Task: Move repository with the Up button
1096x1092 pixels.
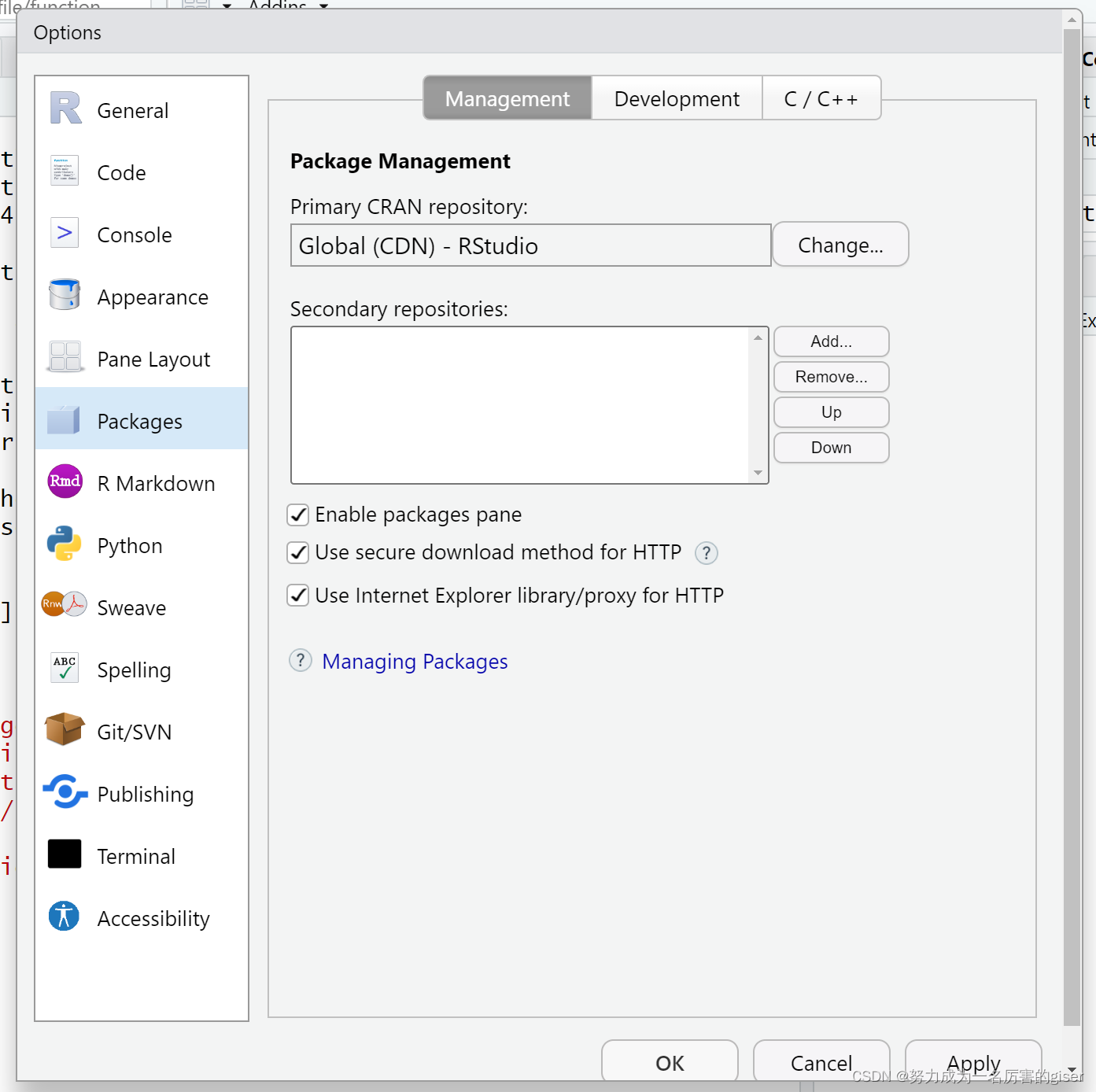Action: click(832, 412)
